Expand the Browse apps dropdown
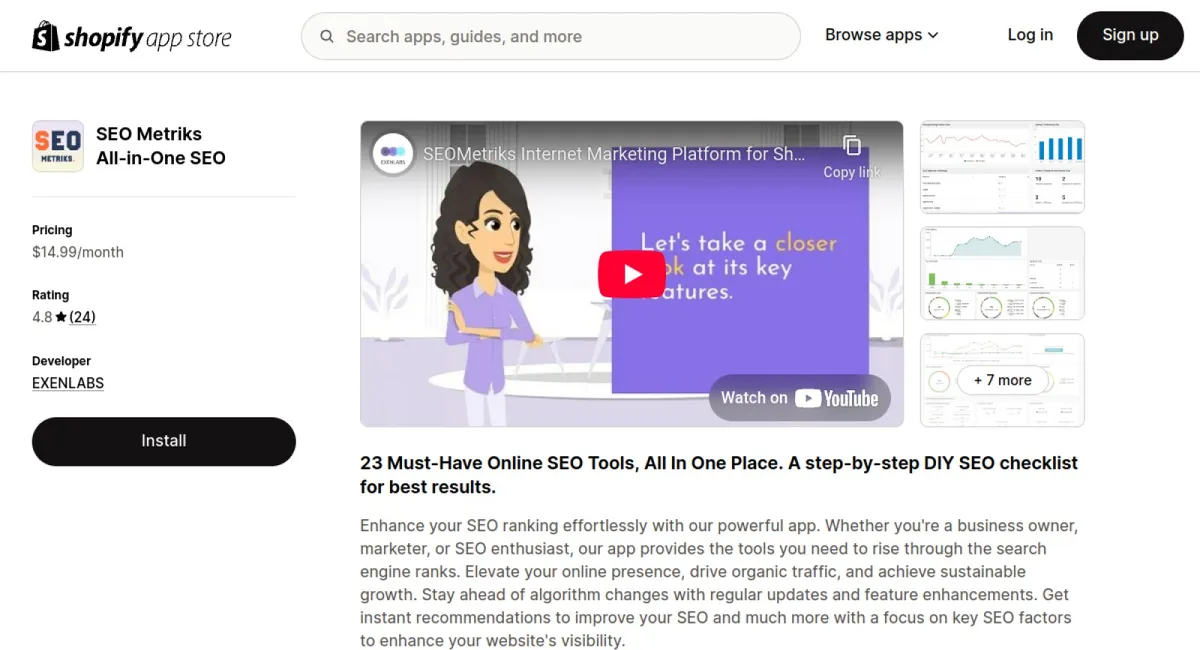Image resolution: width=1200 pixels, height=650 pixels. click(x=882, y=35)
